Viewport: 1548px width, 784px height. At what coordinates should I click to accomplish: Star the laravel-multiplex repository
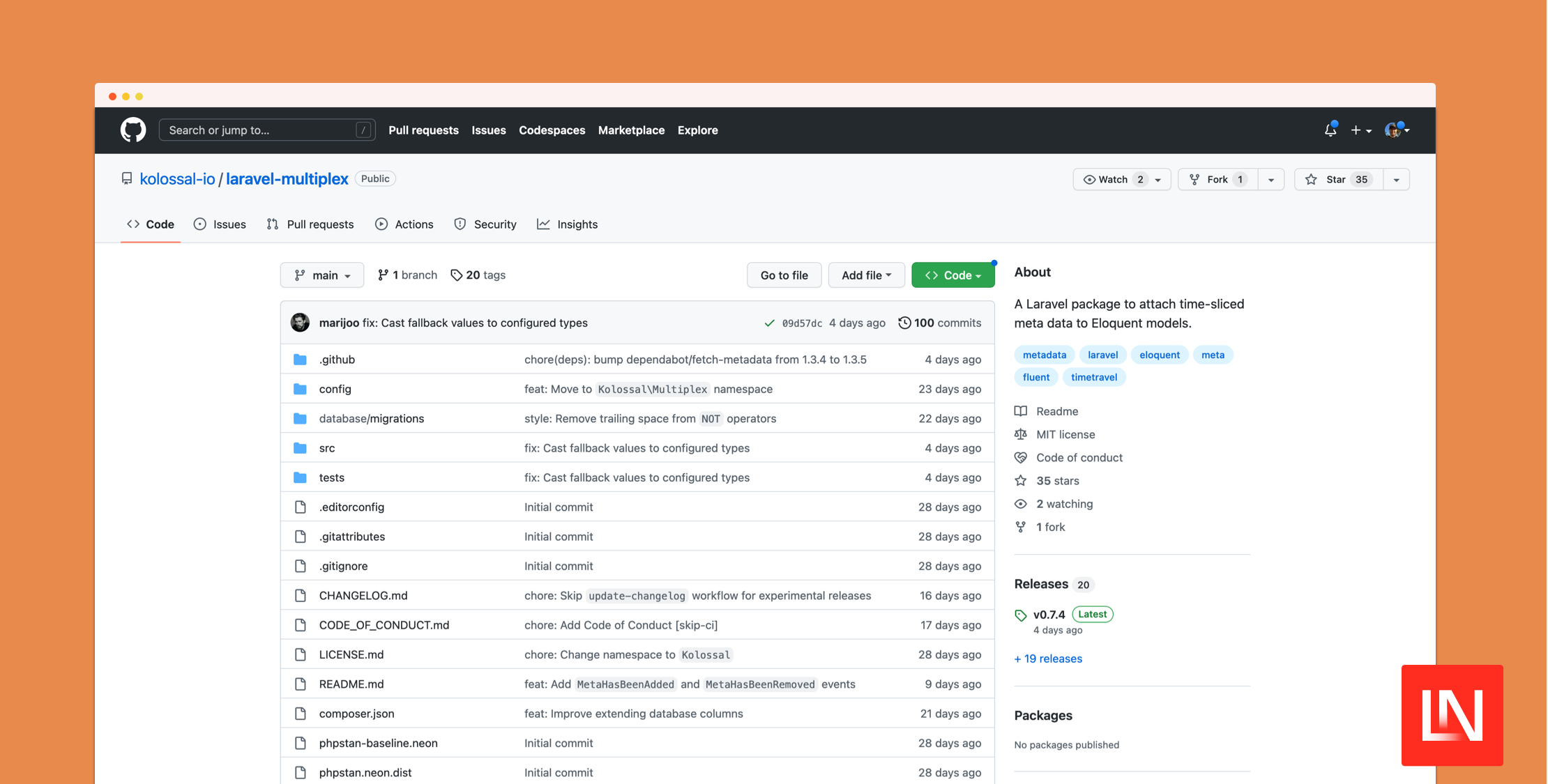point(1339,180)
